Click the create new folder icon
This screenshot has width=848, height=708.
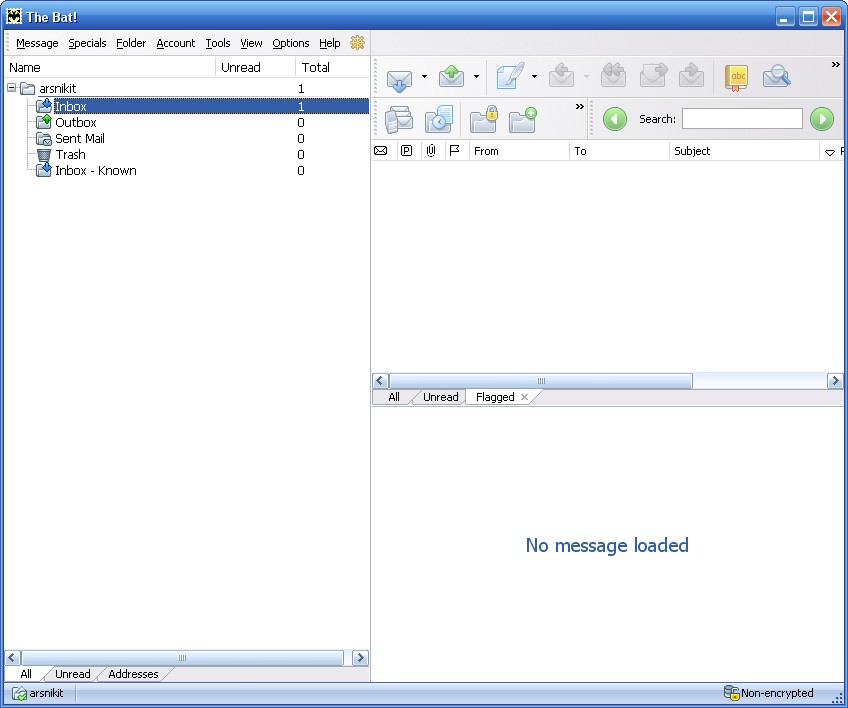pos(523,120)
